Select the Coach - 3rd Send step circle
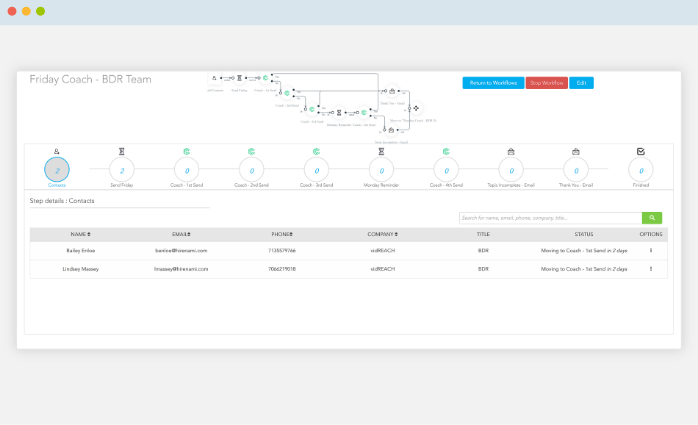The width and height of the screenshot is (698, 425). (317, 170)
